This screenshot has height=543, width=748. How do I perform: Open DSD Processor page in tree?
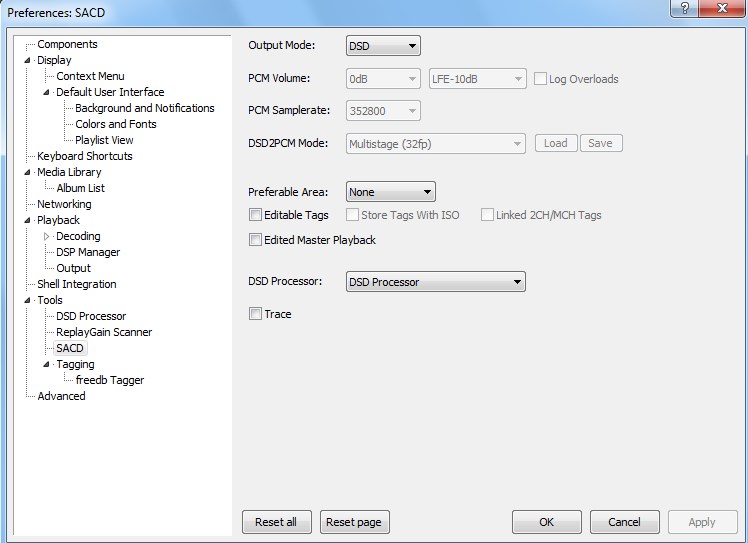91,316
